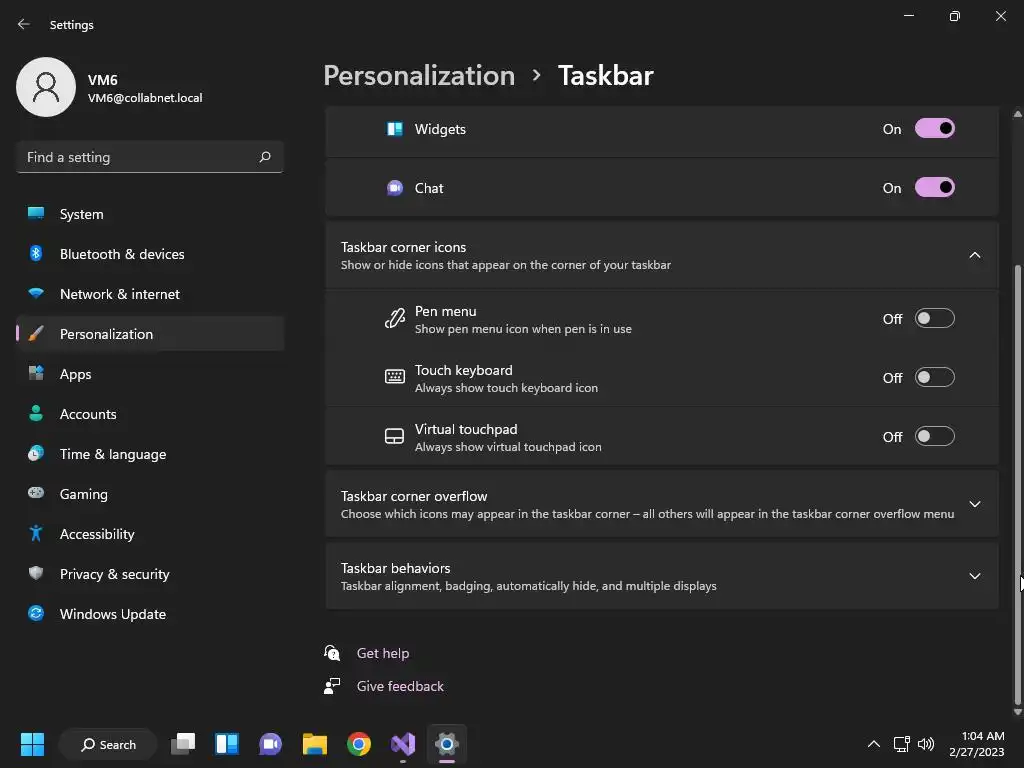Open the volume icon in system tray
Viewport: 1024px width, 768px height.
(926, 744)
